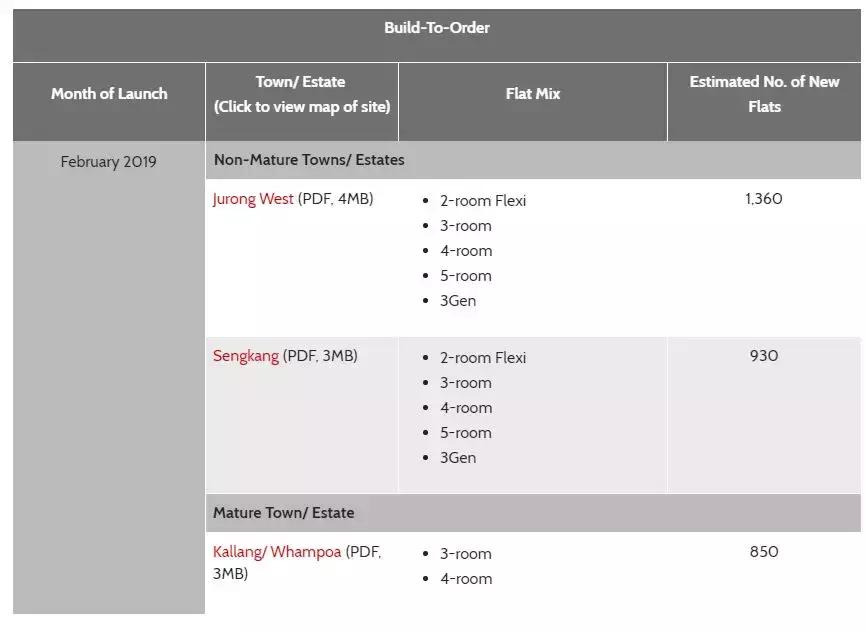Viewport: 866px width, 632px height.
Task: Click 5-room in the Jurong West row
Action: click(x=466, y=276)
